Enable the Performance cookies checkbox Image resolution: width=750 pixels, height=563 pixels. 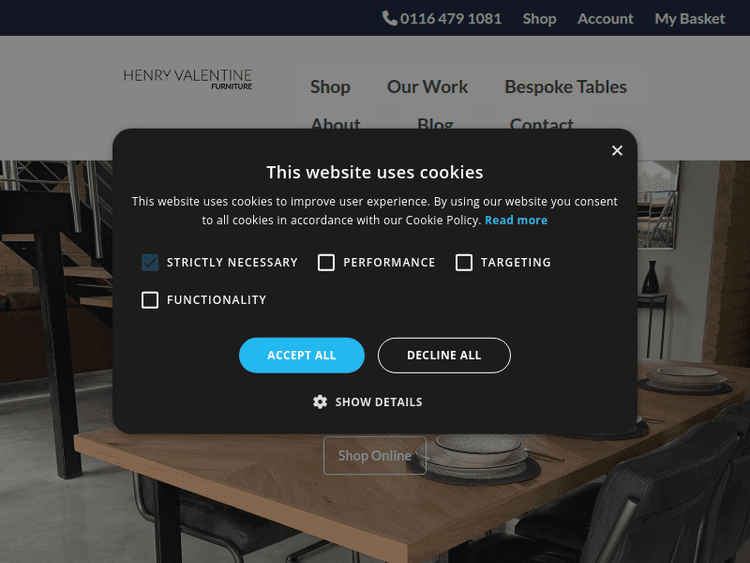(326, 262)
